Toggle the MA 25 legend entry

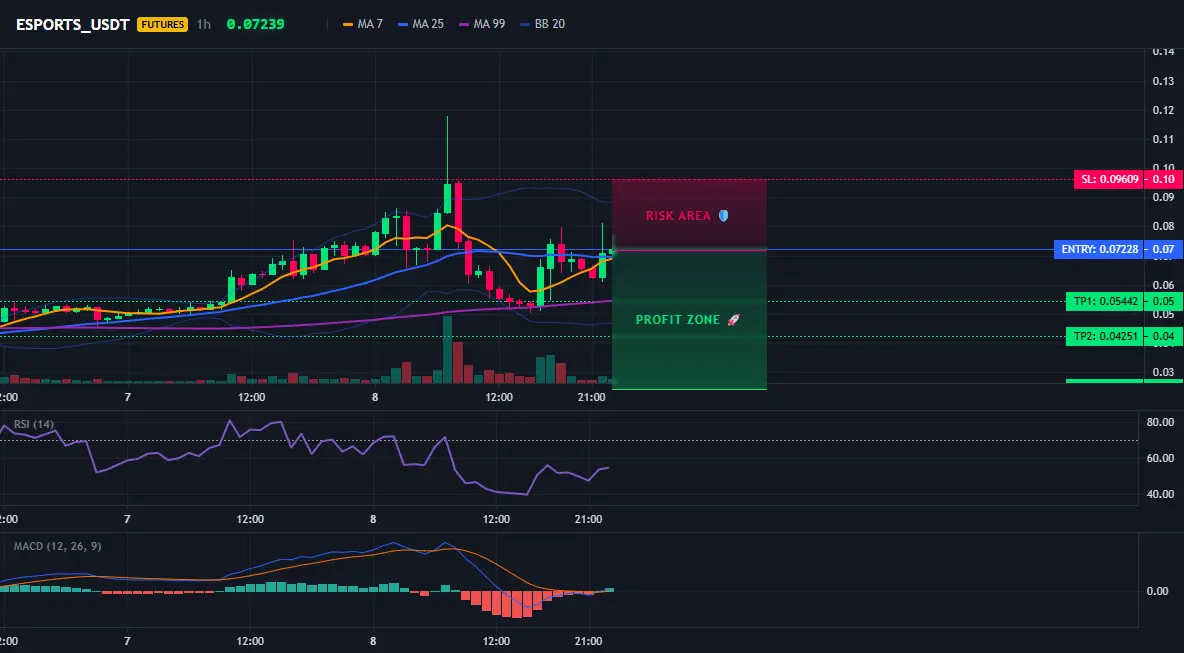point(421,24)
